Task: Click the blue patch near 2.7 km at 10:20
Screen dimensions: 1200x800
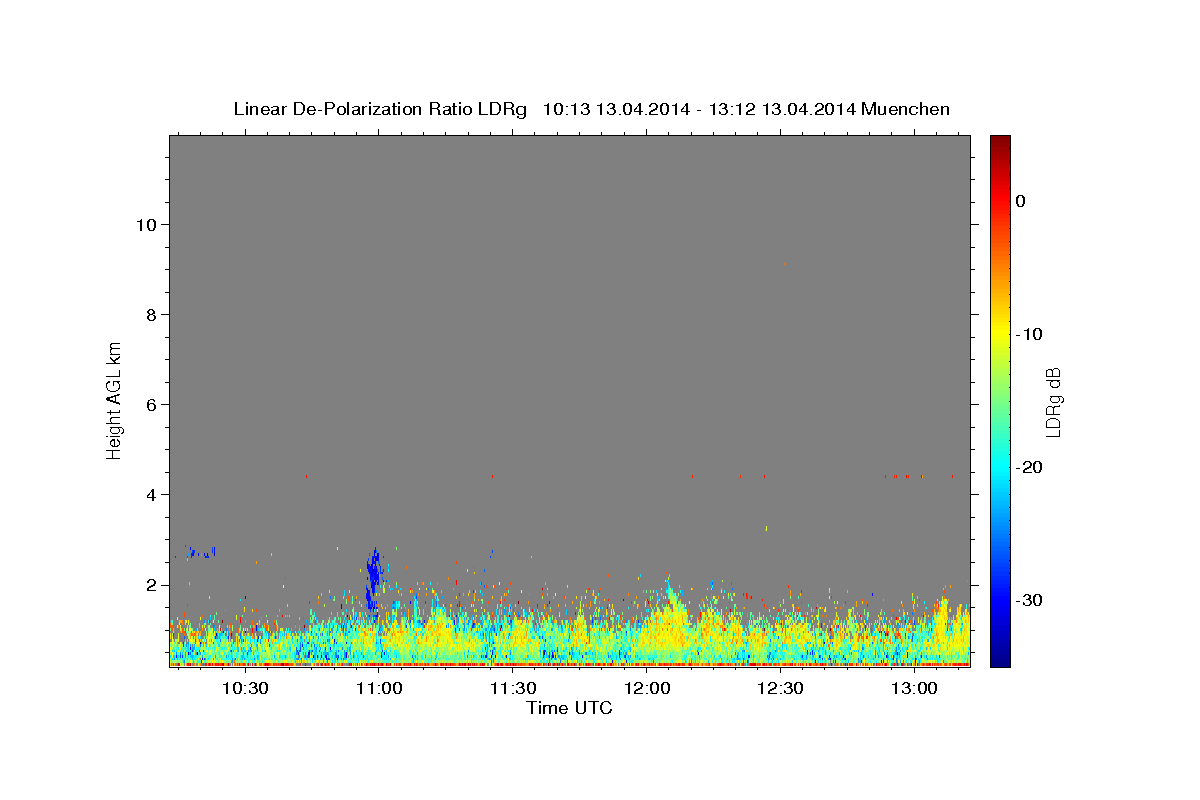Action: click(x=201, y=551)
